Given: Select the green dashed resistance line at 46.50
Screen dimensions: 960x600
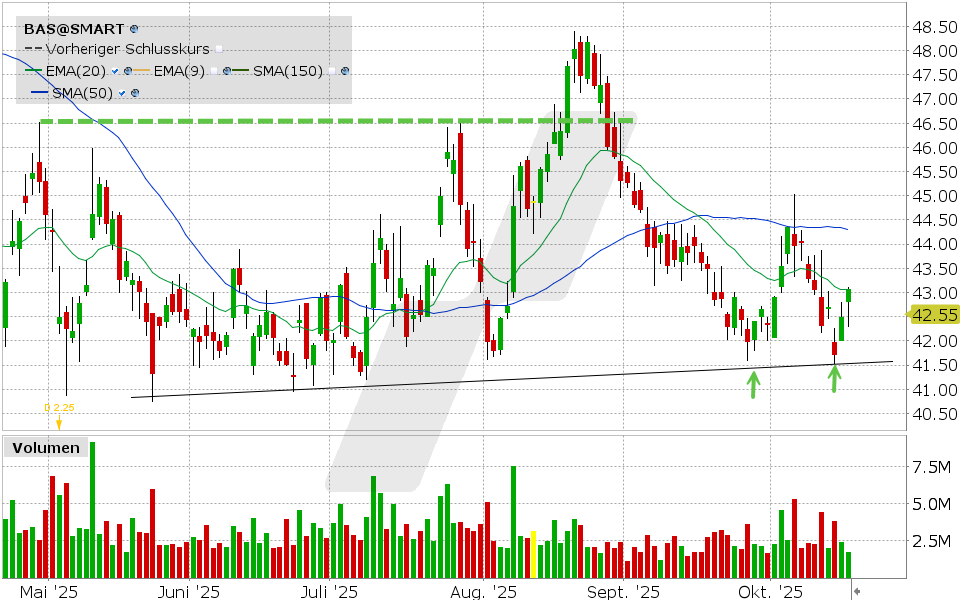Looking at the screenshot, I should 300,121.
